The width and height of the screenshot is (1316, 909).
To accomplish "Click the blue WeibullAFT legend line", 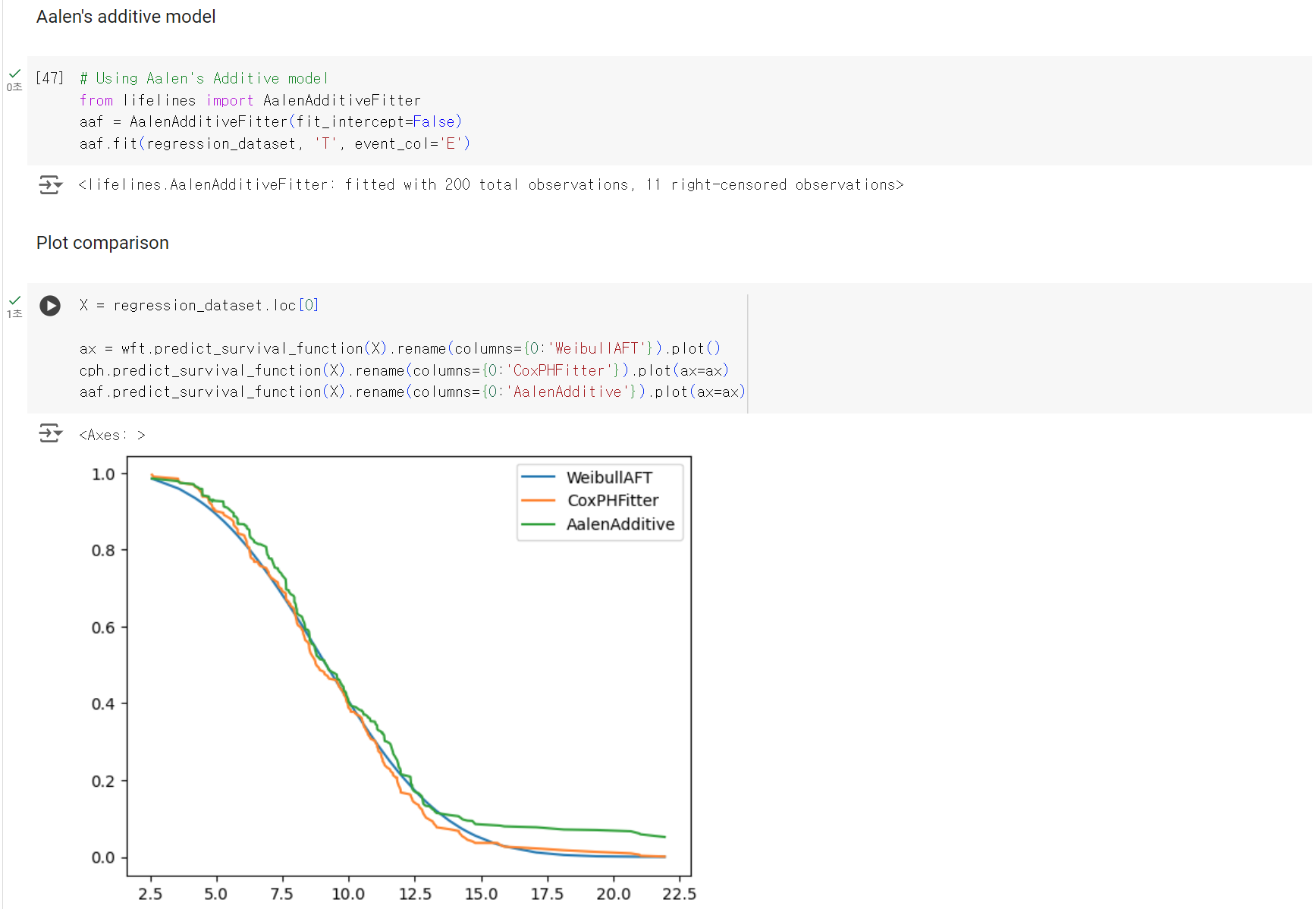I will pyautogui.click(x=539, y=477).
